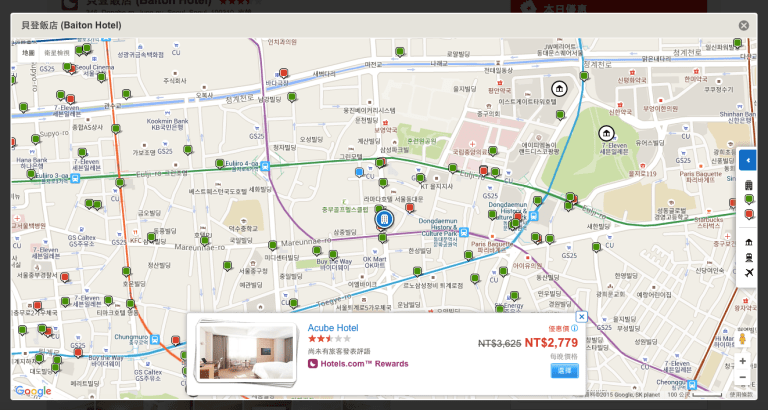This screenshot has height=410, width=768.
Task: Click the info icon beside 優惠價
Action: click(x=574, y=328)
